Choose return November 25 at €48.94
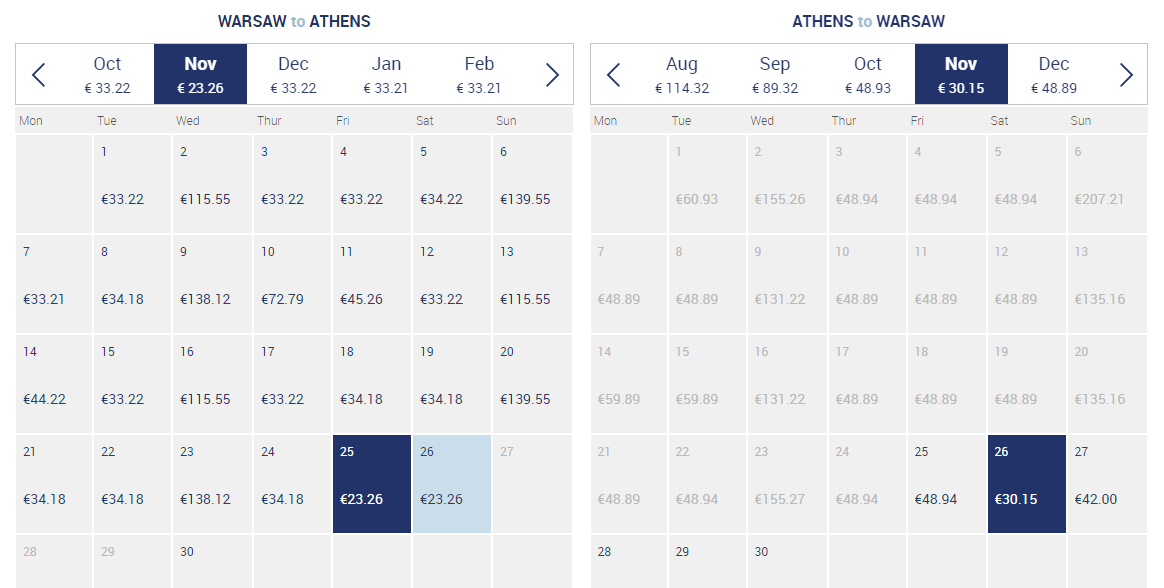Screen dimensions: 1164x588 coord(947,484)
